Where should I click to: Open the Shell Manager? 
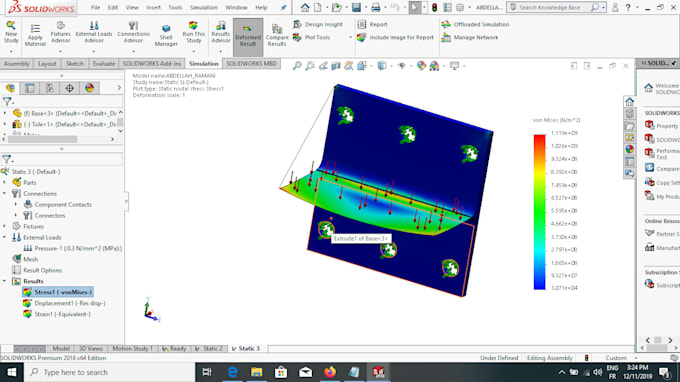[x=166, y=35]
